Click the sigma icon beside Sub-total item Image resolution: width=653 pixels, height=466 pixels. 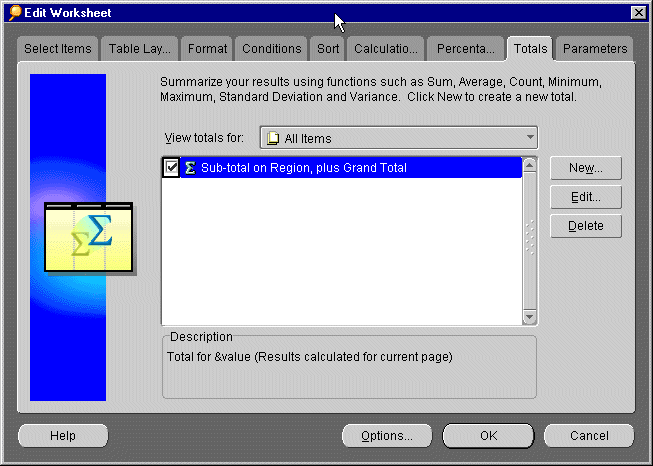190,168
